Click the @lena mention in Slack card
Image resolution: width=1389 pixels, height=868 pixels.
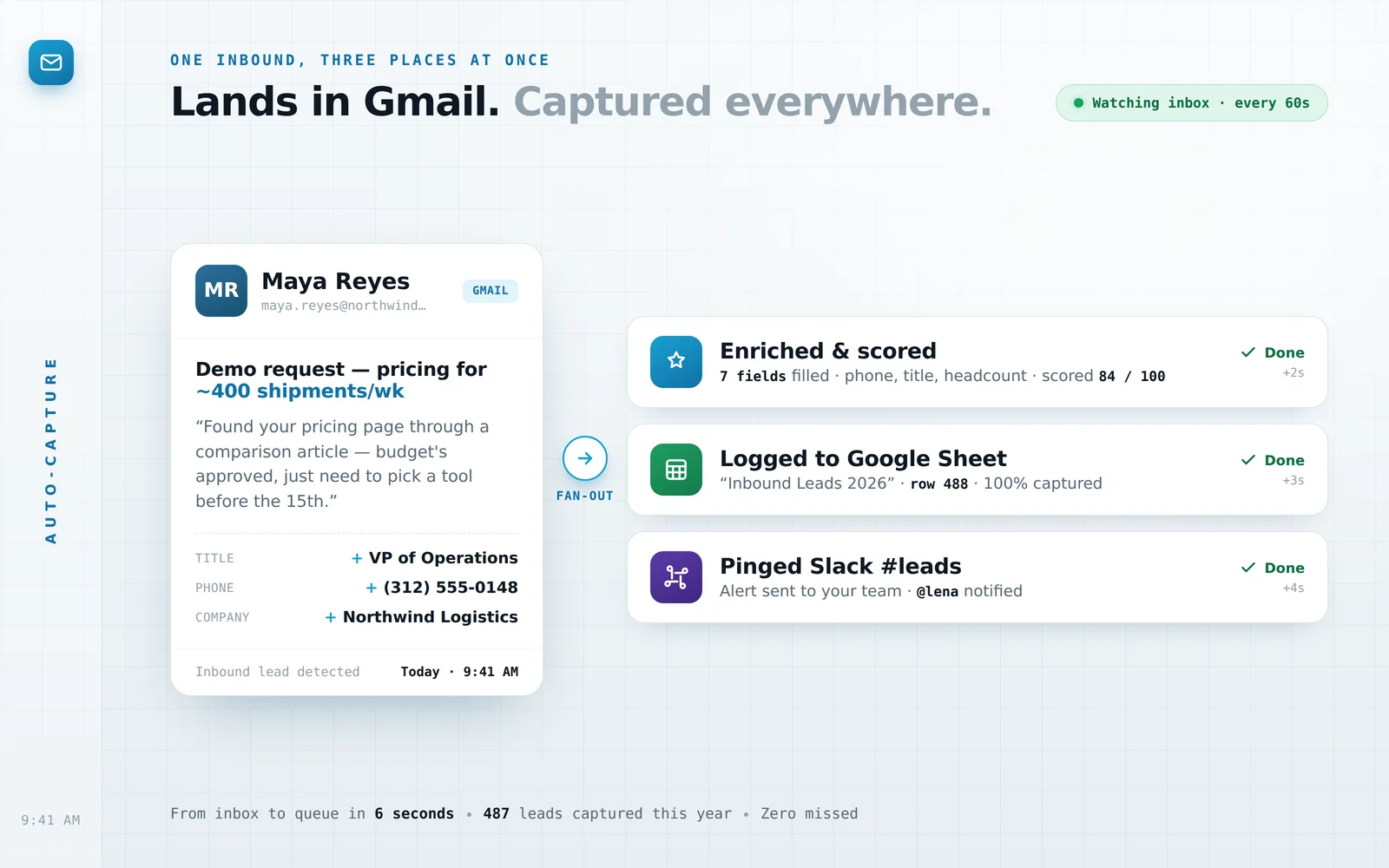(x=938, y=591)
